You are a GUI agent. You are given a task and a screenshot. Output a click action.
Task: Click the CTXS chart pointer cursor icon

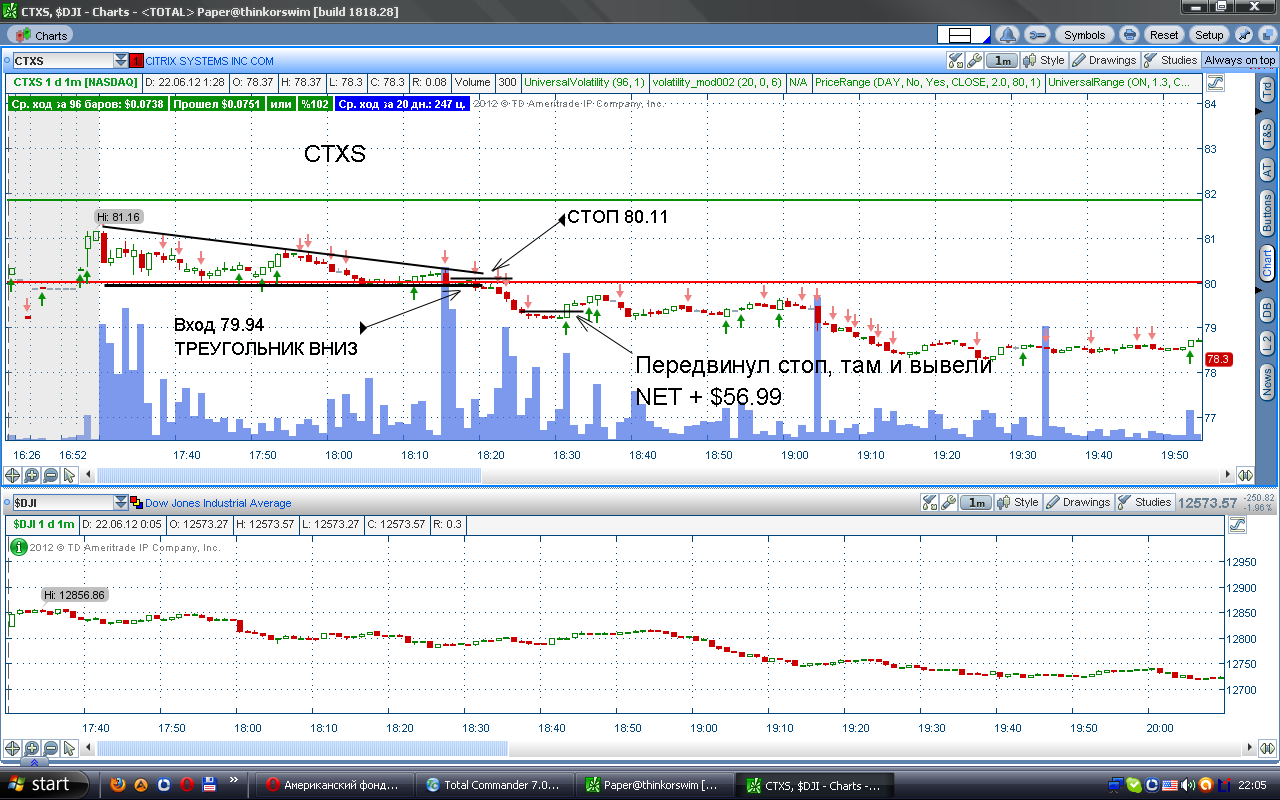[x=70, y=475]
